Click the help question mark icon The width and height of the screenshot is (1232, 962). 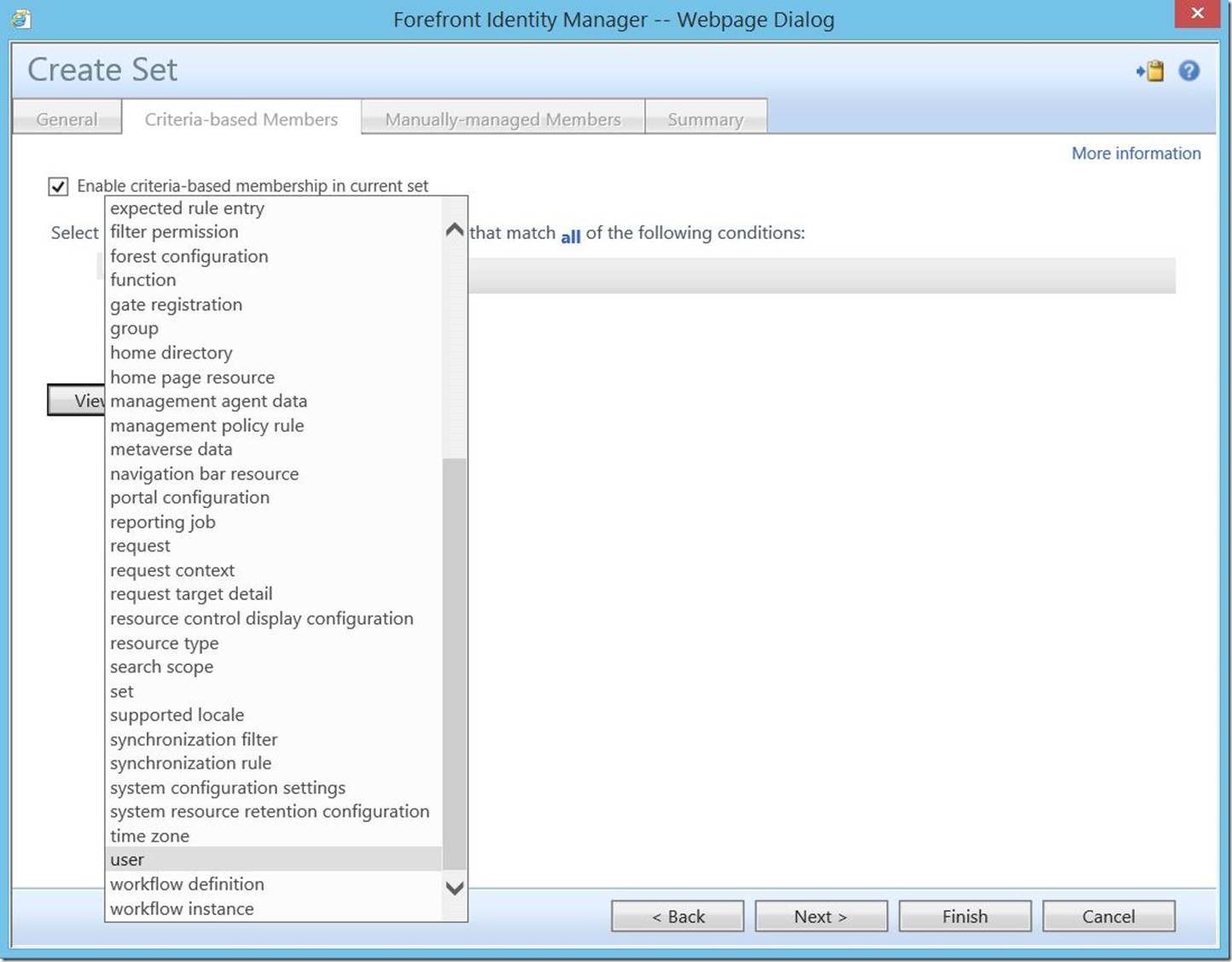point(1188,71)
